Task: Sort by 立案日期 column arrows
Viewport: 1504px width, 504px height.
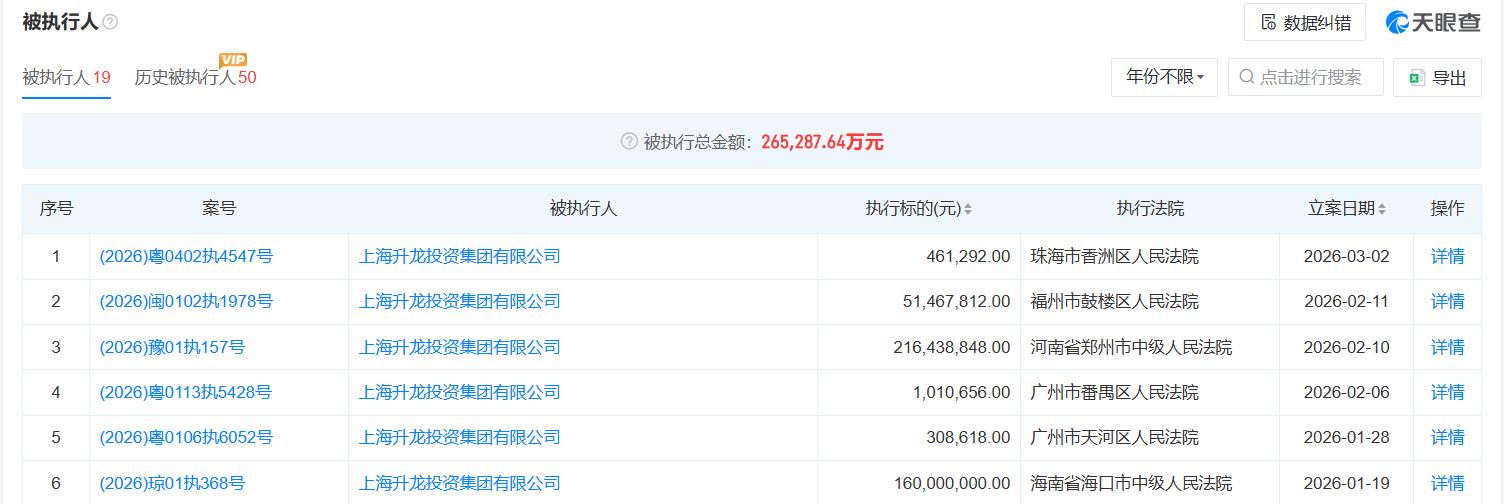Action: [1382, 209]
